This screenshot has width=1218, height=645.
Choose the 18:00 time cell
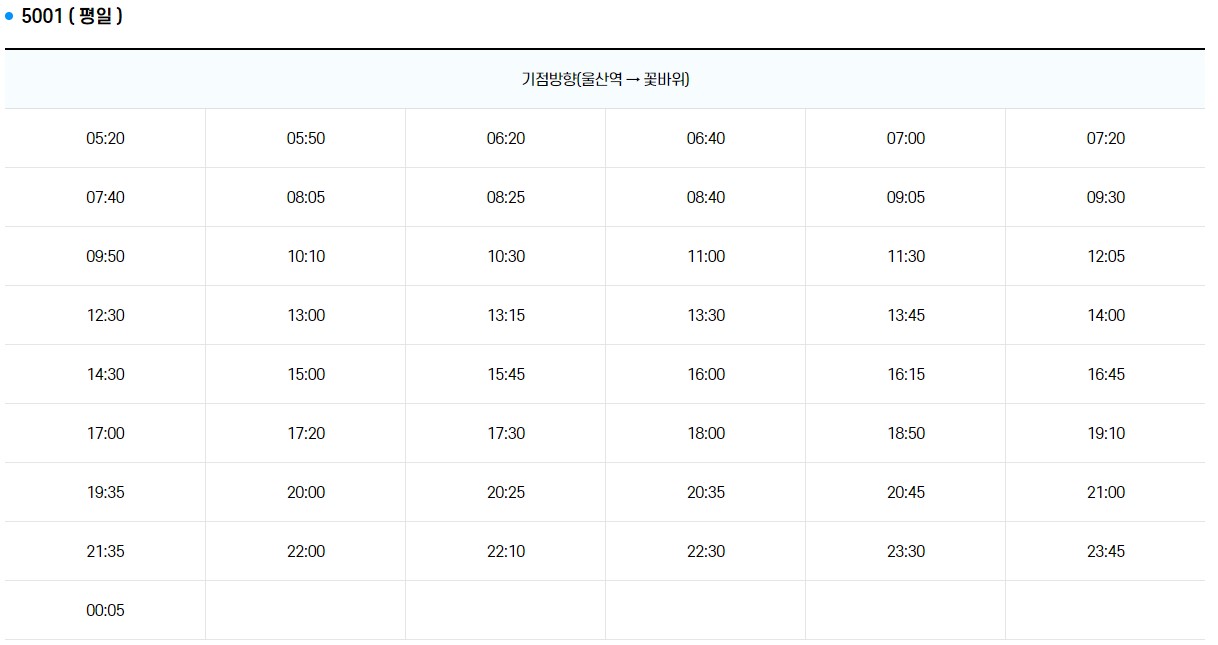[705, 433]
